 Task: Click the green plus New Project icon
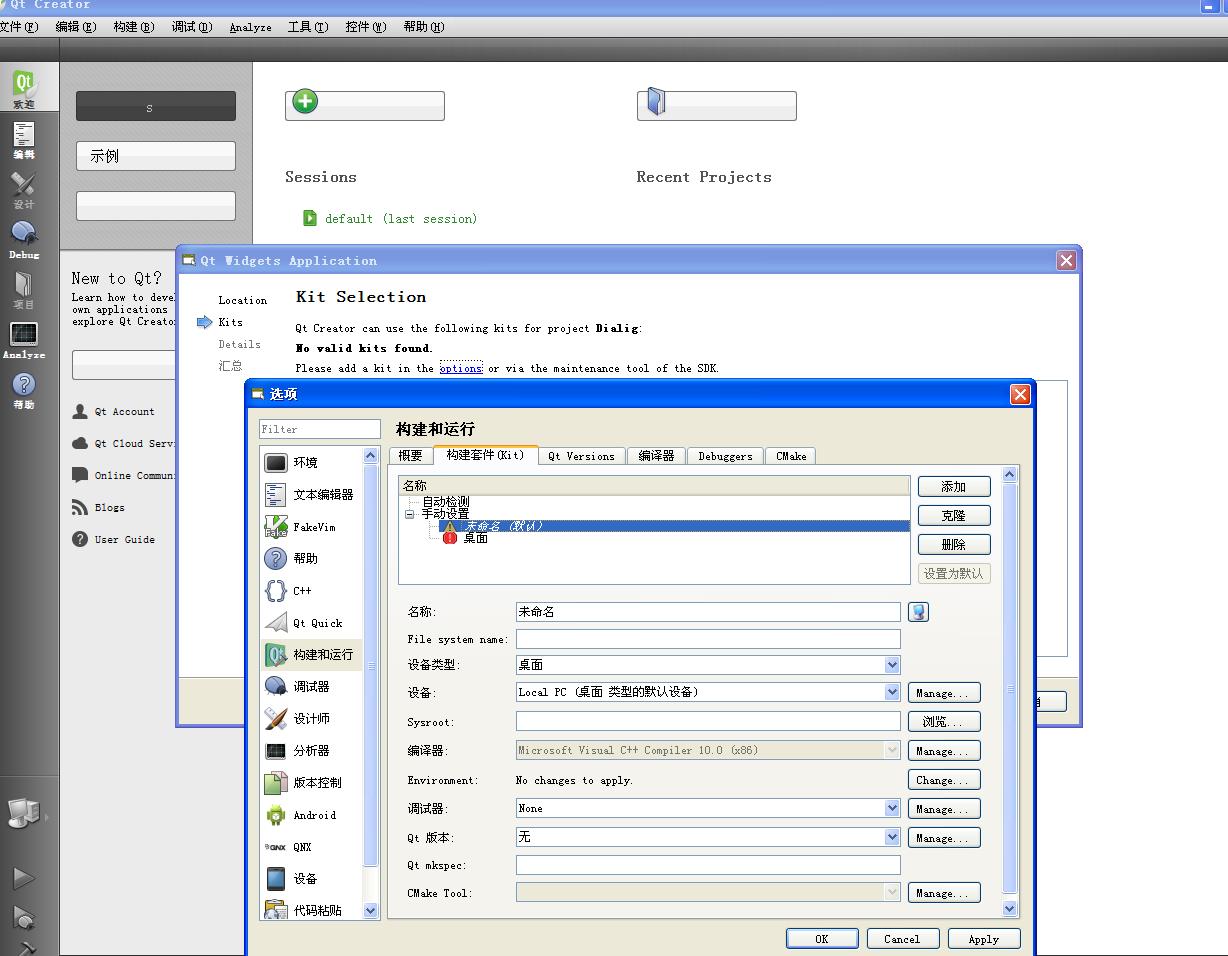pyautogui.click(x=305, y=101)
